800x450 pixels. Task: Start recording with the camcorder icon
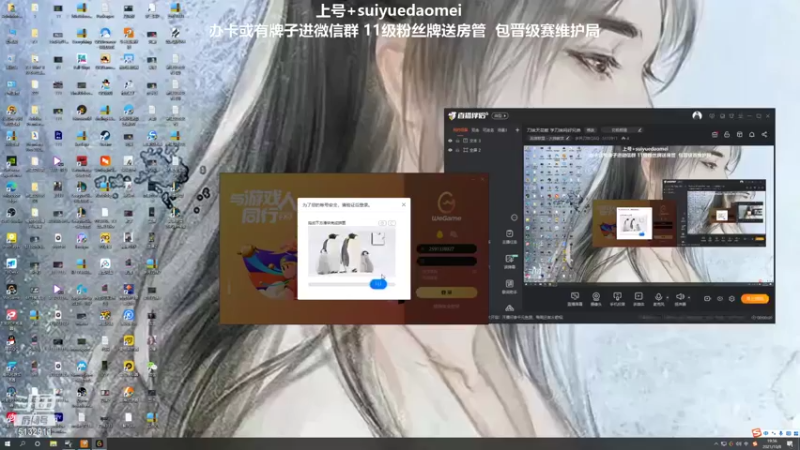click(707, 298)
